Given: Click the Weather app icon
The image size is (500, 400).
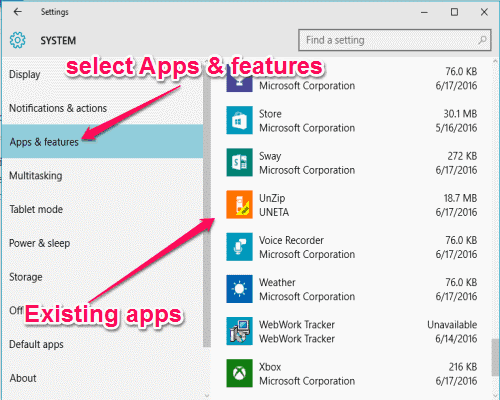Looking at the screenshot, I should [239, 289].
